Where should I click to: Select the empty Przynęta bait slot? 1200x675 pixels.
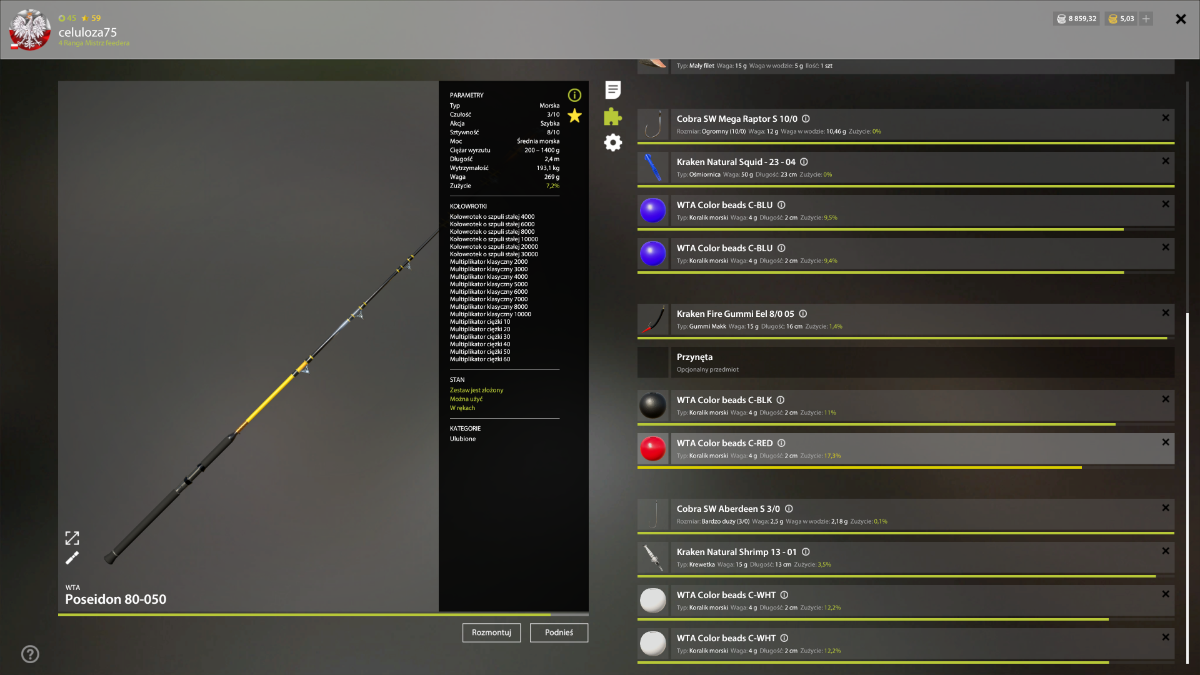[906, 362]
